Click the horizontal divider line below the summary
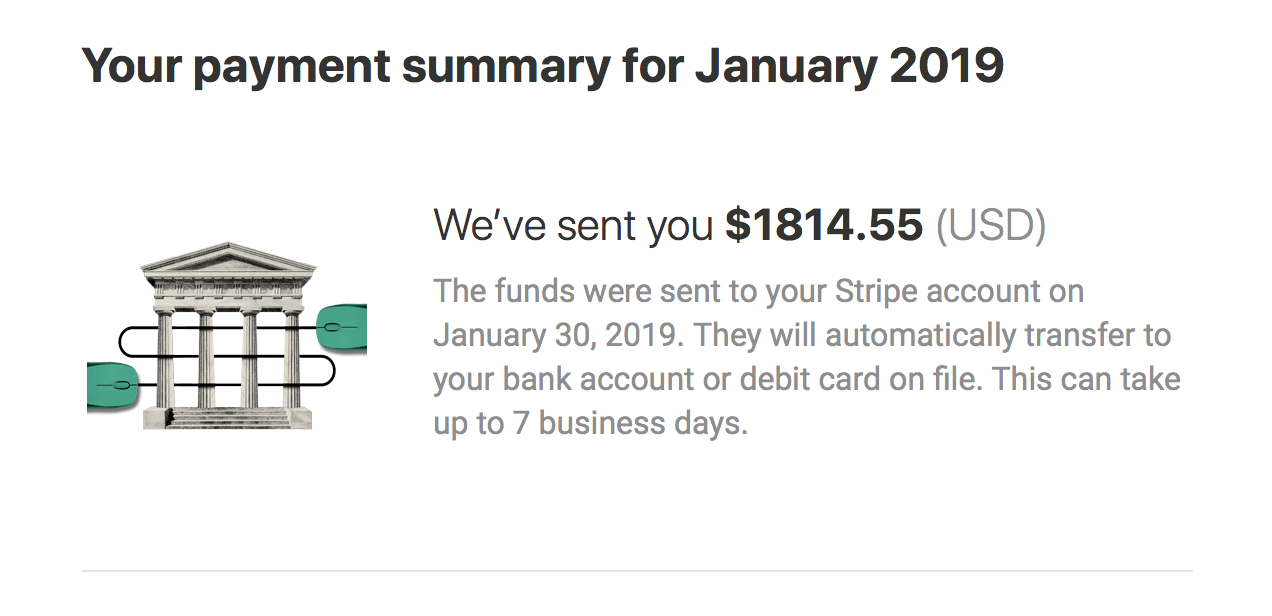 636,571
